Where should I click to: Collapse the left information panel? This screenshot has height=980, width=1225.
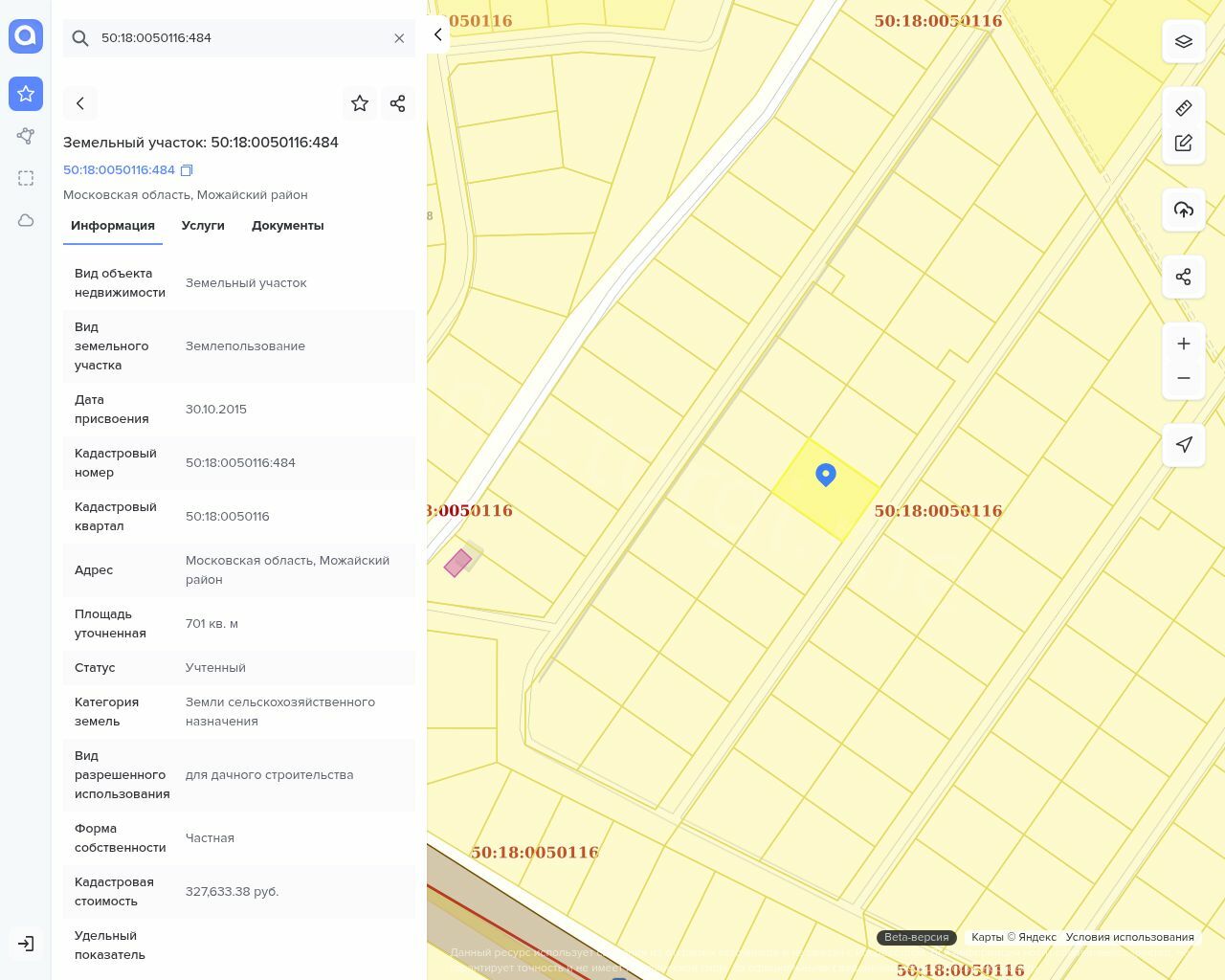click(437, 34)
